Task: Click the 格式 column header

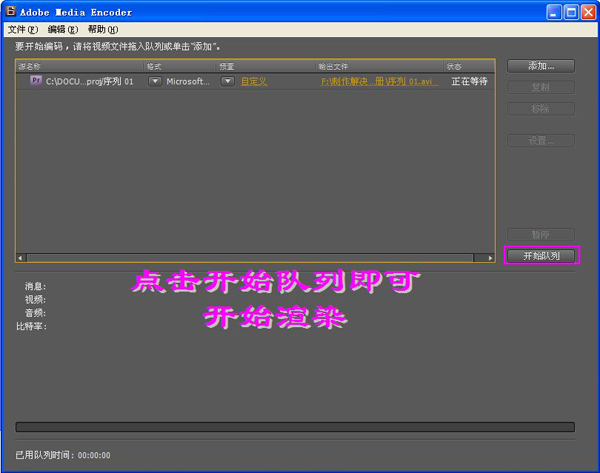Action: [179, 67]
